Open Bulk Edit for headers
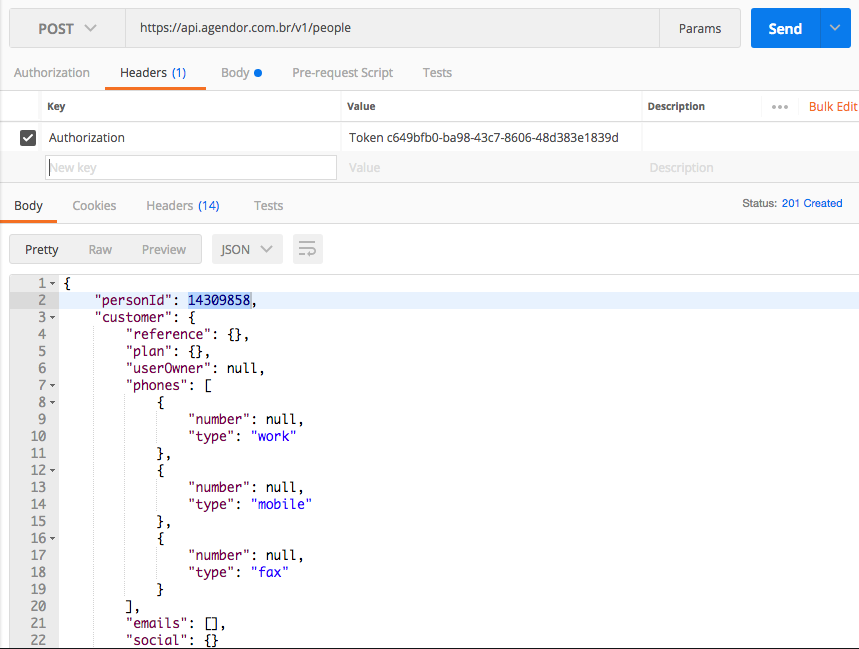Screen dimensions: 859x649 833,107
